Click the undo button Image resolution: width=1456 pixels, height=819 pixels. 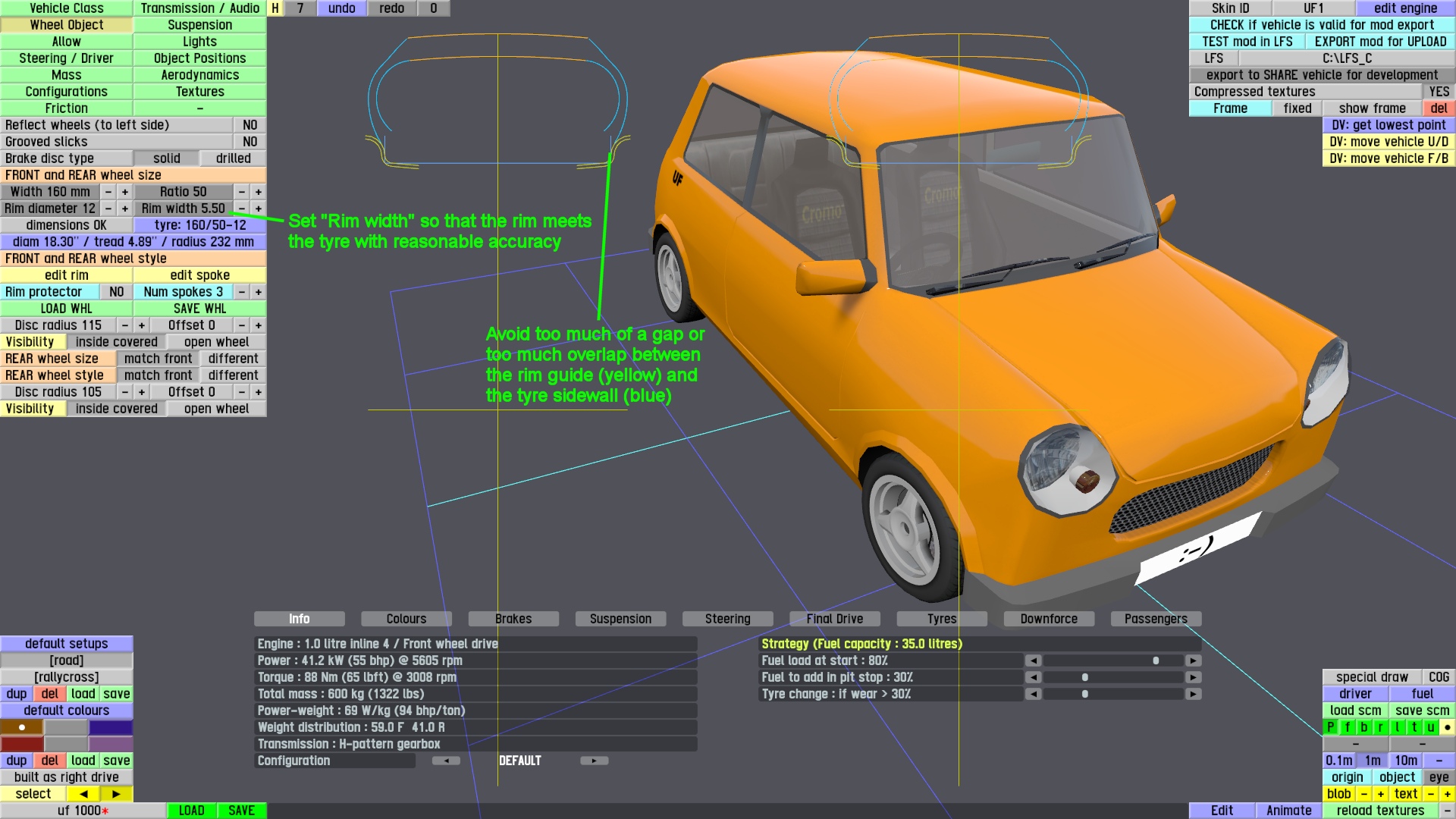click(x=341, y=8)
